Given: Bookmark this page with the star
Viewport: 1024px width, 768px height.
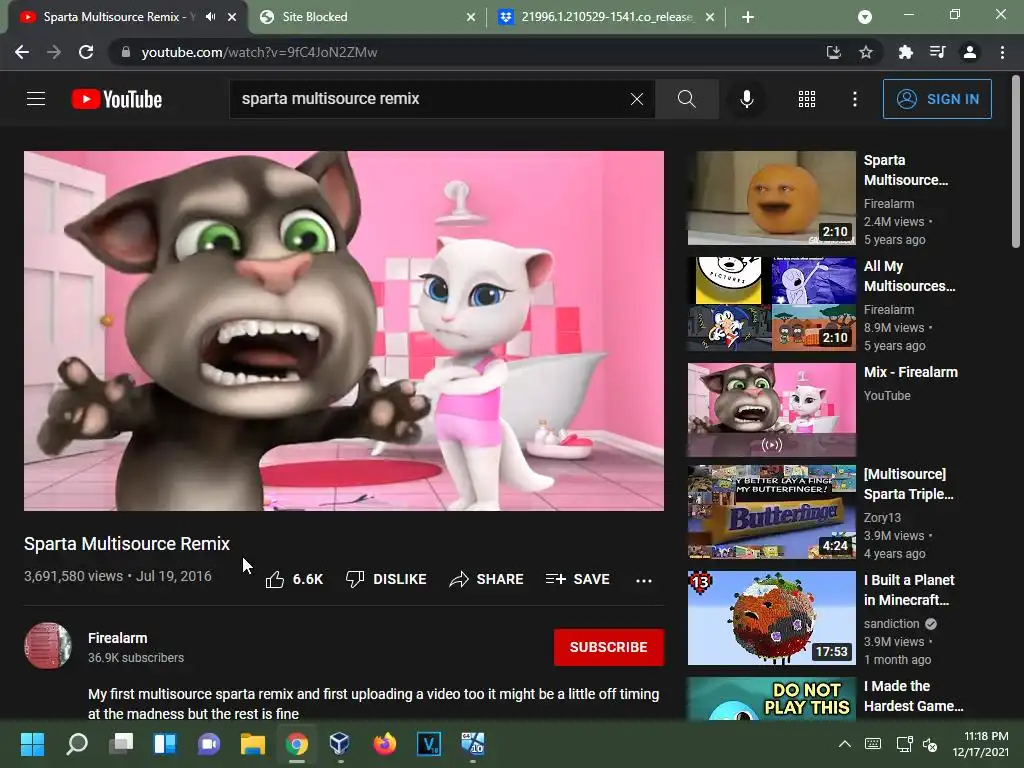Looking at the screenshot, I should [865, 52].
